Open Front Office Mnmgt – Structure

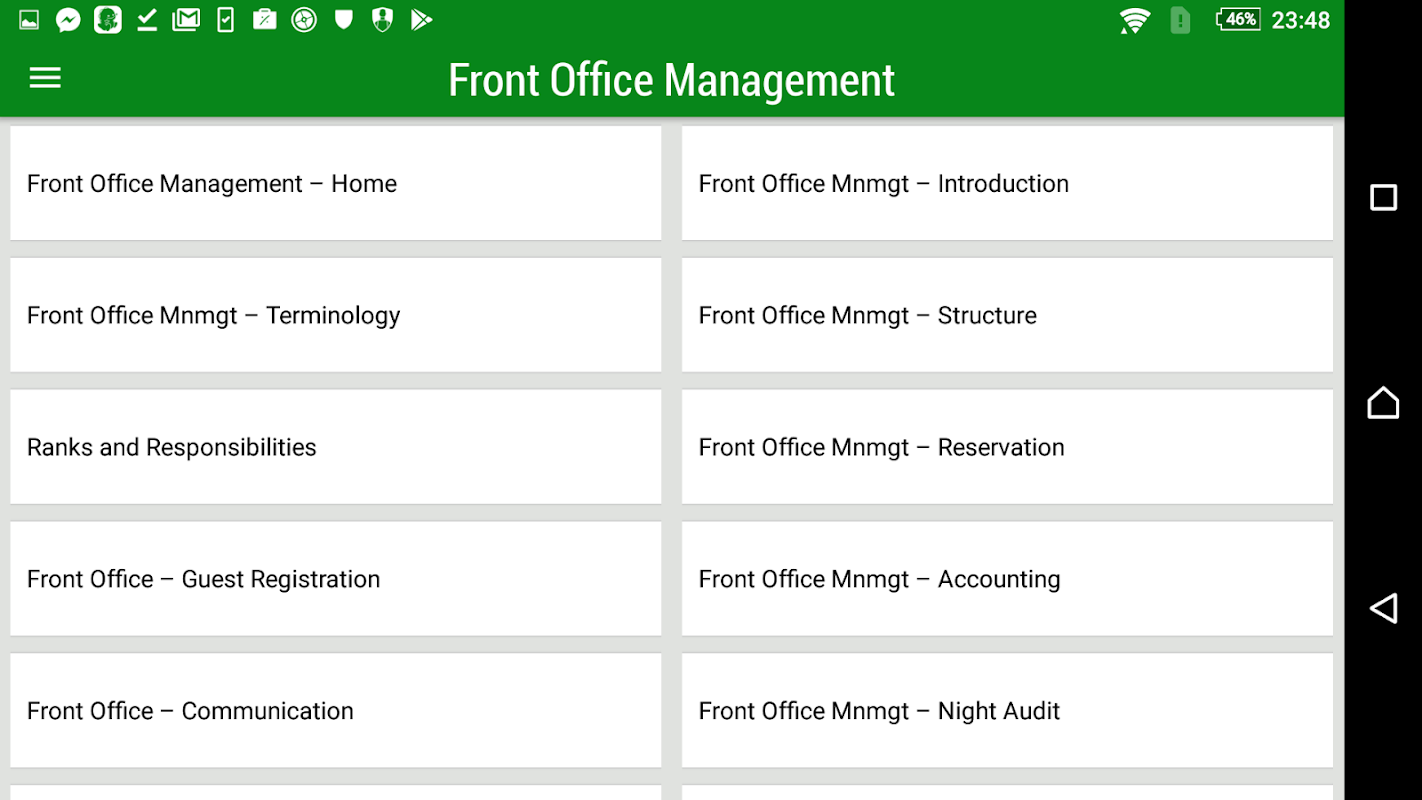(1007, 315)
